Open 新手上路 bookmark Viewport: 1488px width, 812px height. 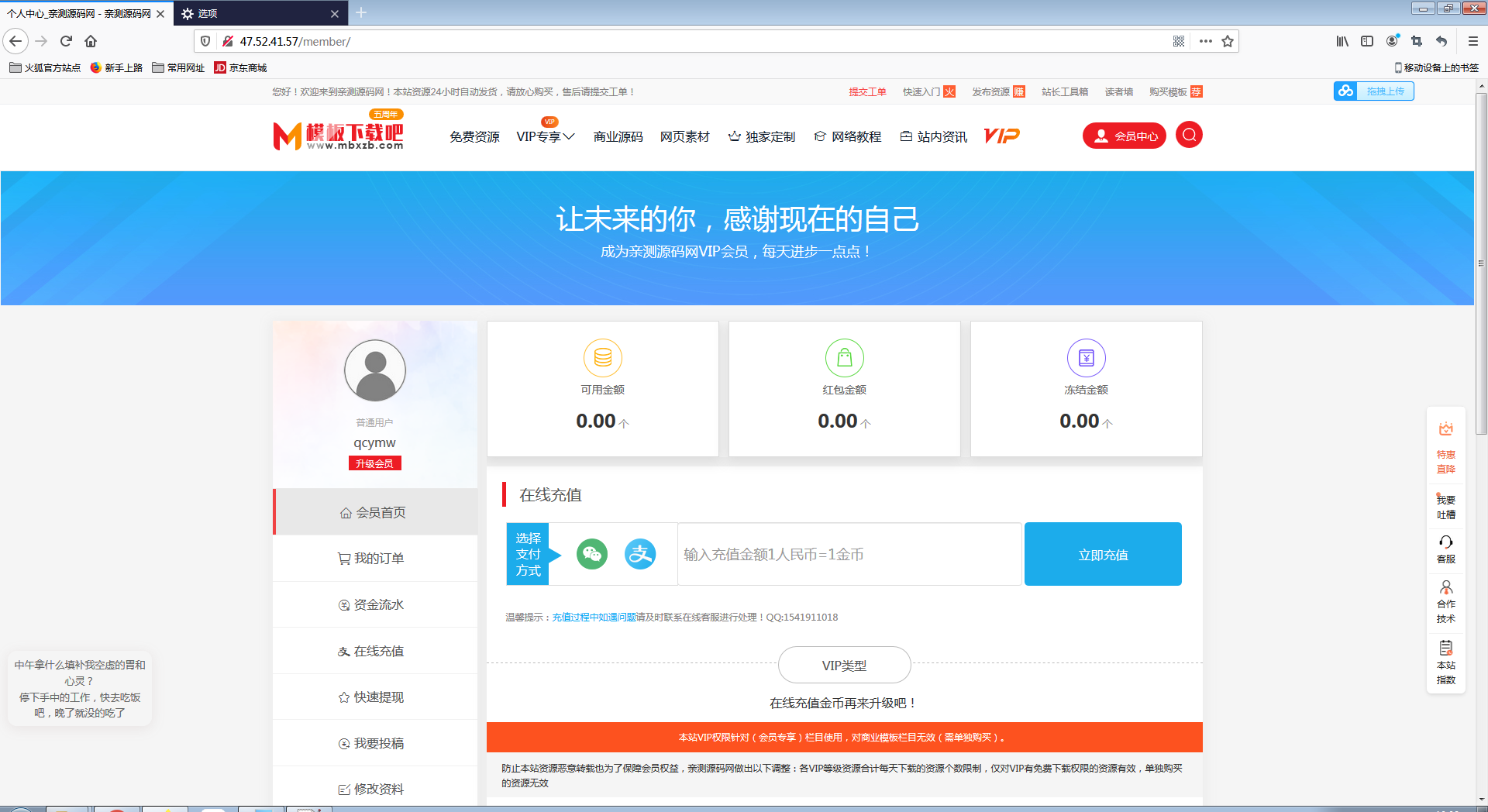tap(116, 67)
